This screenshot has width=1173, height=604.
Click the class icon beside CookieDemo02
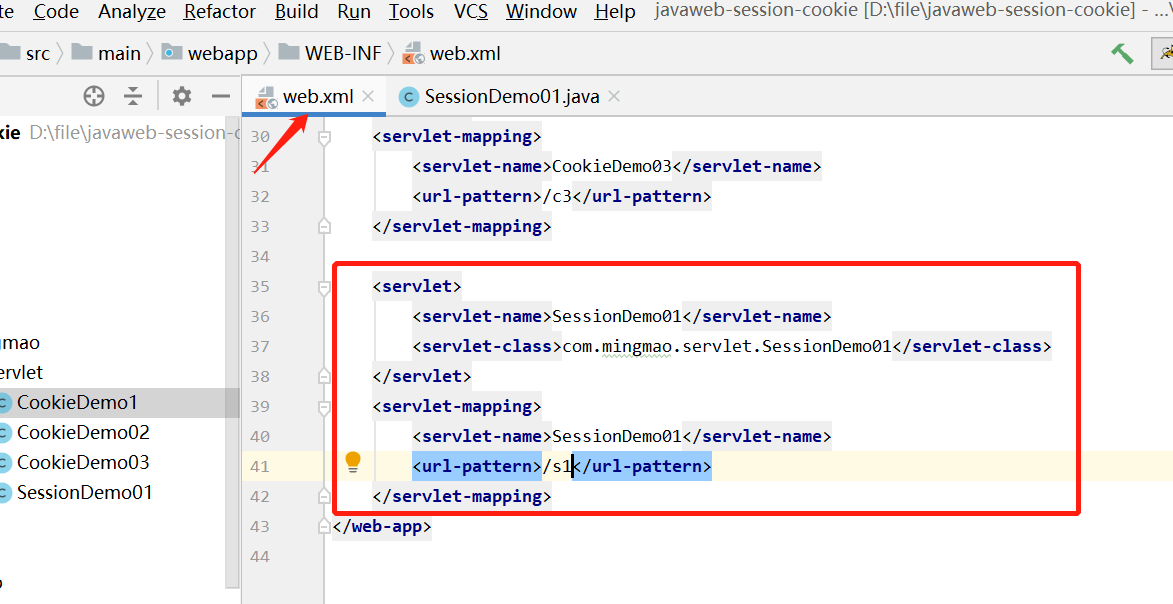tap(4, 433)
